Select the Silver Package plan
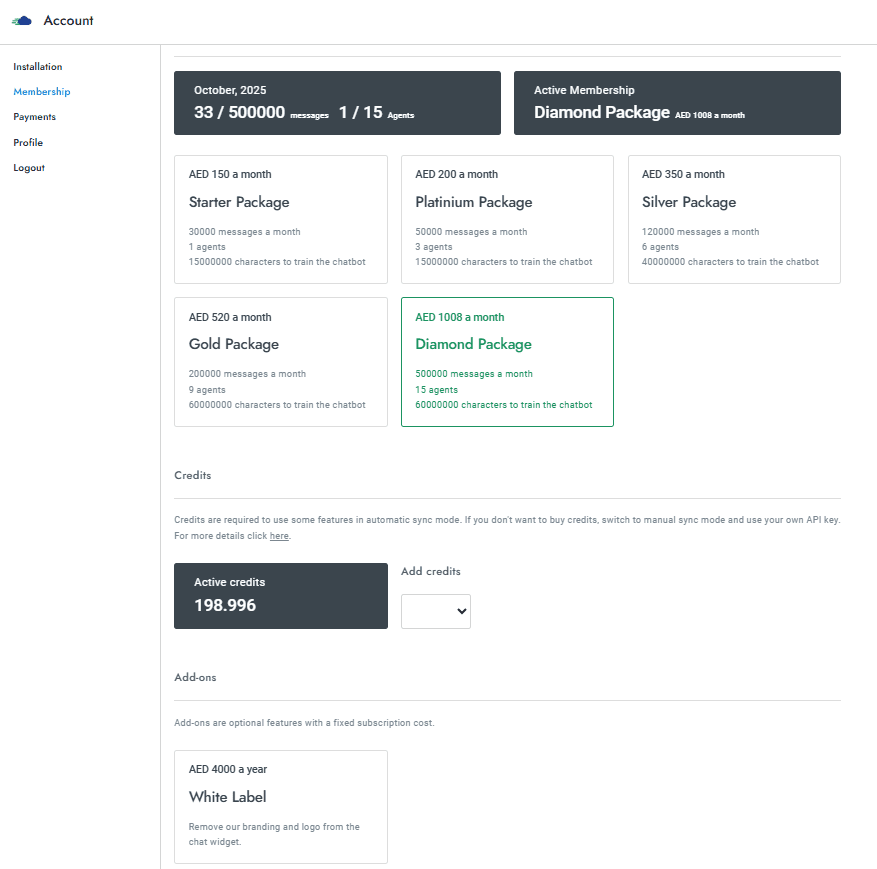Image resolution: width=877 pixels, height=869 pixels. [x=734, y=219]
